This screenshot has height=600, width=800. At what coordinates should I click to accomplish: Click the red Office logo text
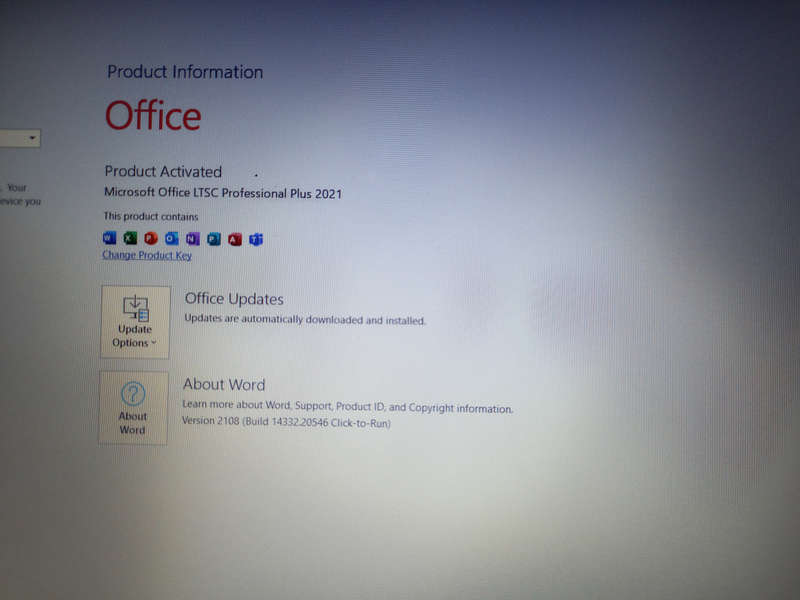tap(153, 116)
